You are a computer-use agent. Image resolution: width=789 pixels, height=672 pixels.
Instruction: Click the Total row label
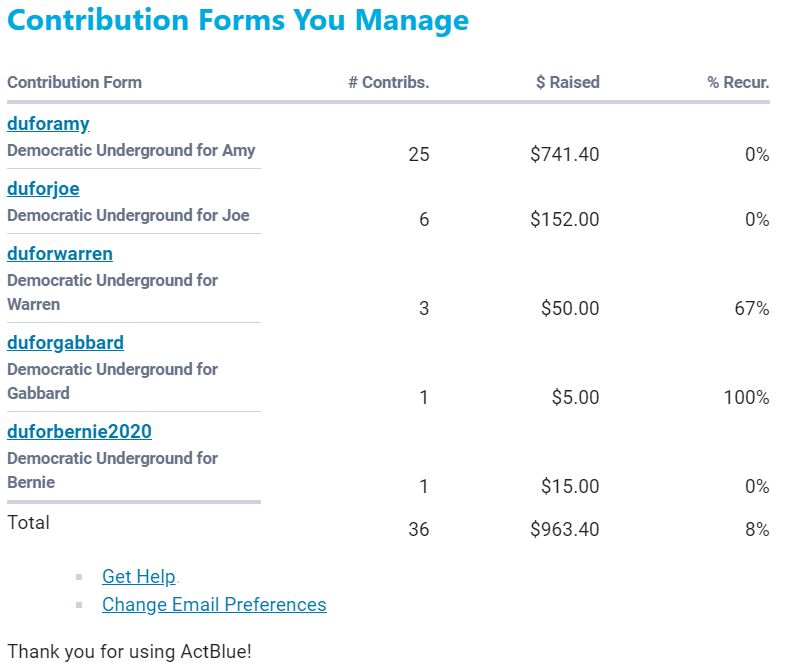[28, 522]
